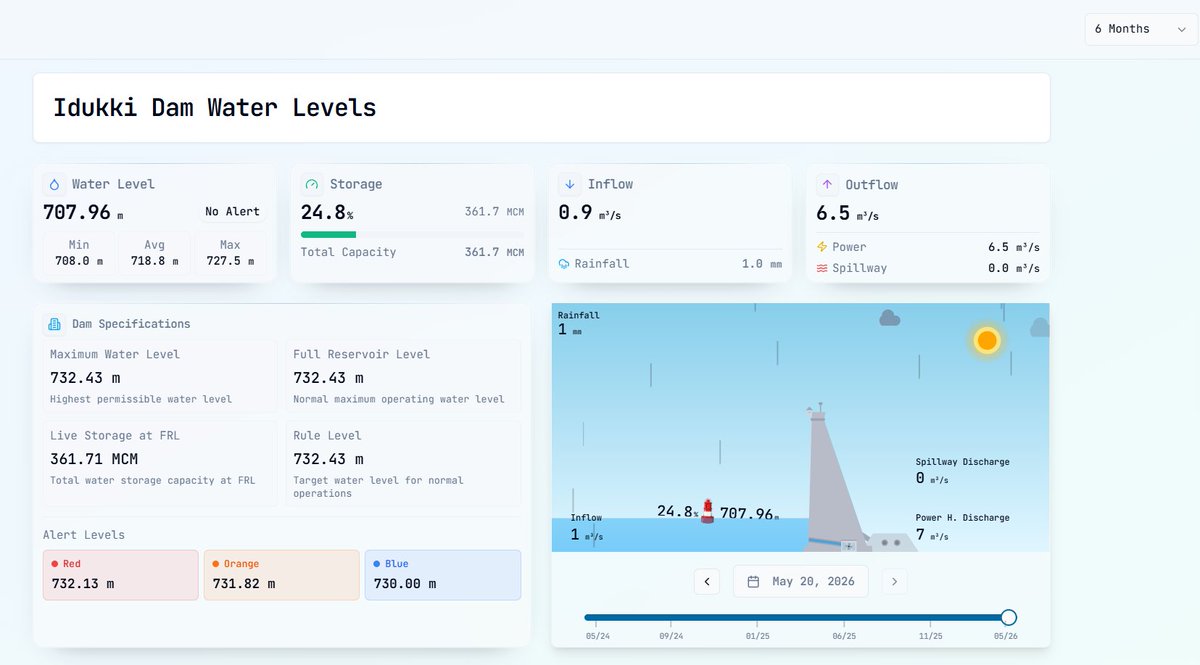Click the sun in the dam illustration

[x=987, y=340]
